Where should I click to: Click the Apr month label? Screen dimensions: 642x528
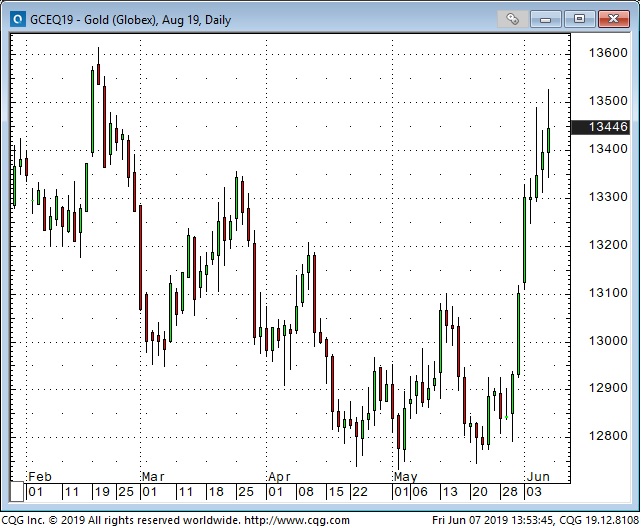tap(279, 477)
